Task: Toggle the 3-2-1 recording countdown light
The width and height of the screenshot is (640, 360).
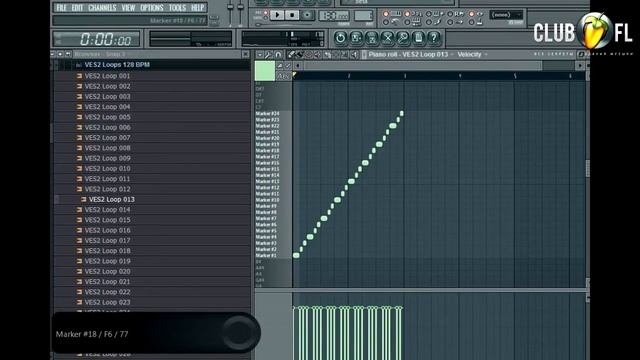Action: coord(407,14)
